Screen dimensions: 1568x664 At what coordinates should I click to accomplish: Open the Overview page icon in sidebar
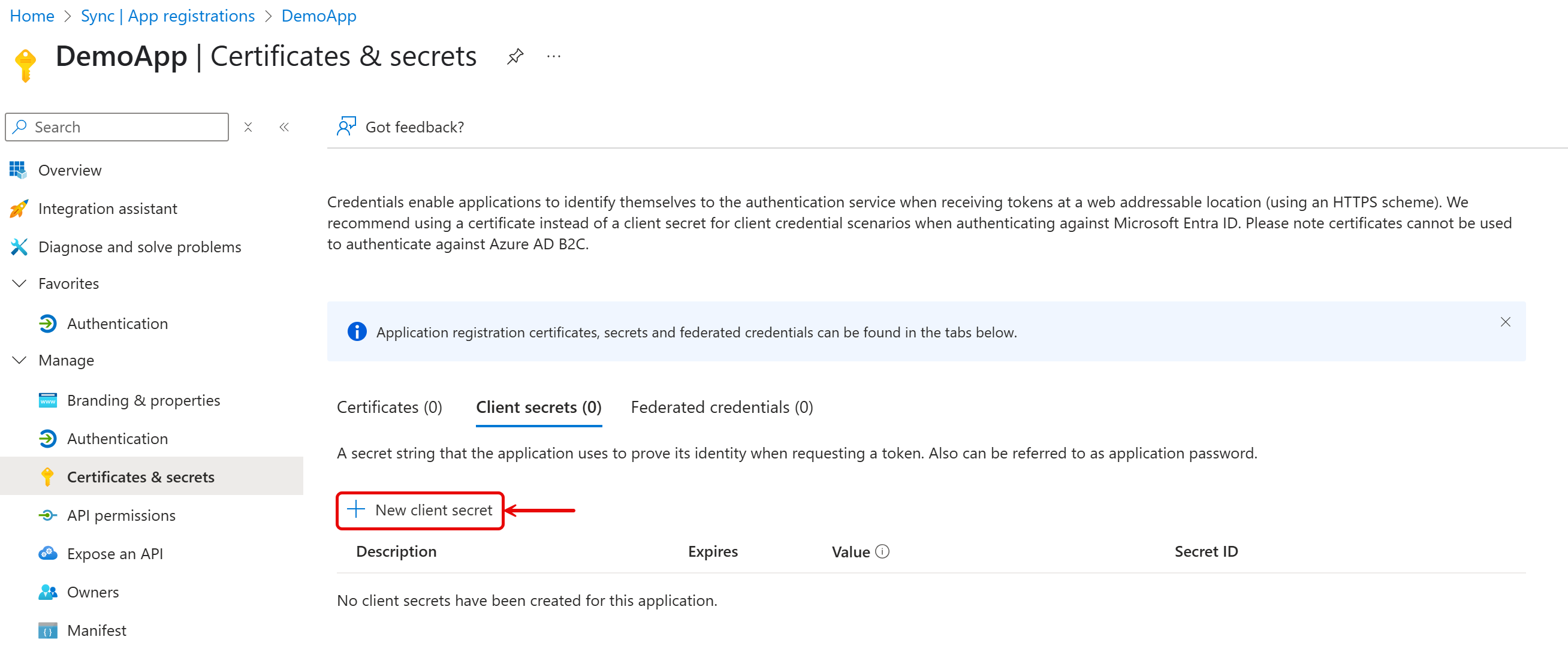coord(18,170)
